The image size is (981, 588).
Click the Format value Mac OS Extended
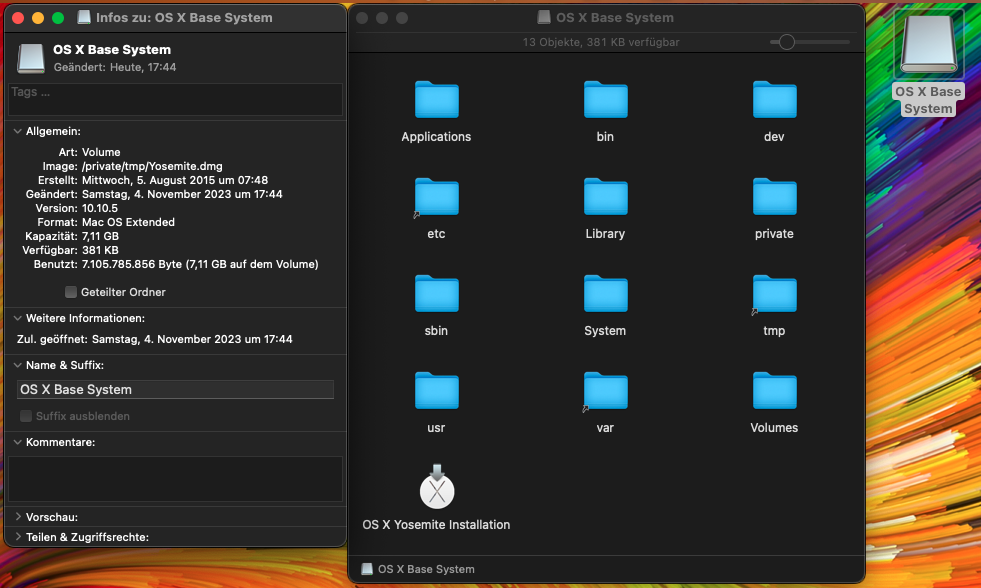128,222
